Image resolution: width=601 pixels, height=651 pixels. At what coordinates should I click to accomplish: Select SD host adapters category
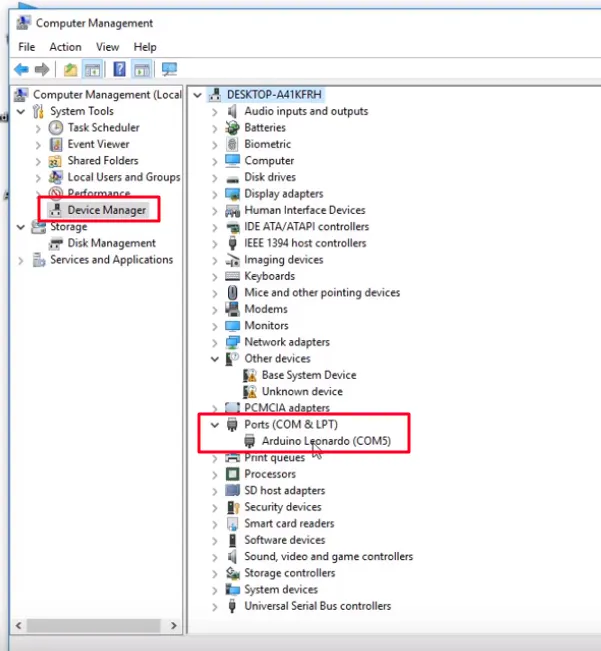[x=285, y=491]
